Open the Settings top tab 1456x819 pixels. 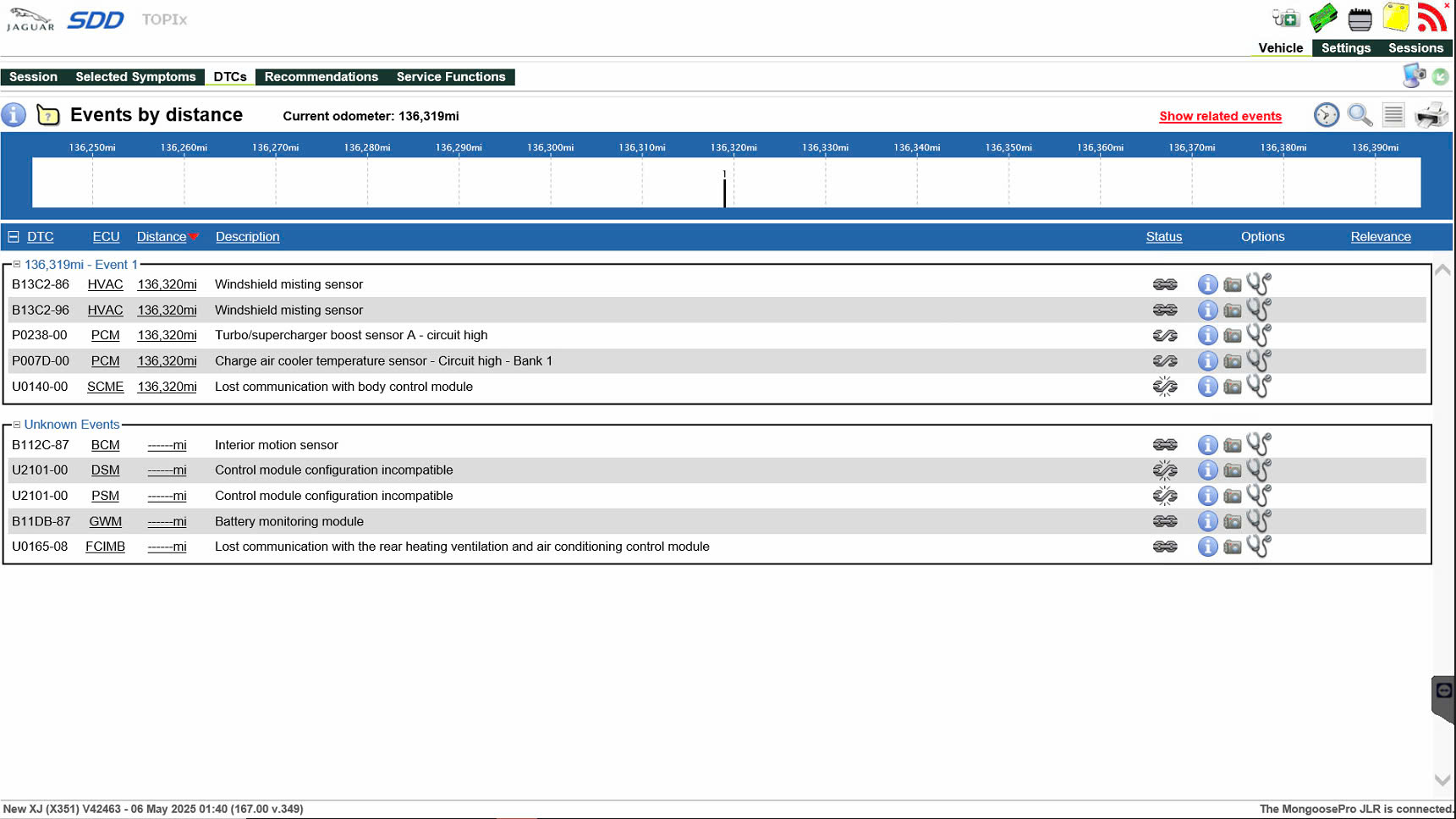[x=1345, y=48]
